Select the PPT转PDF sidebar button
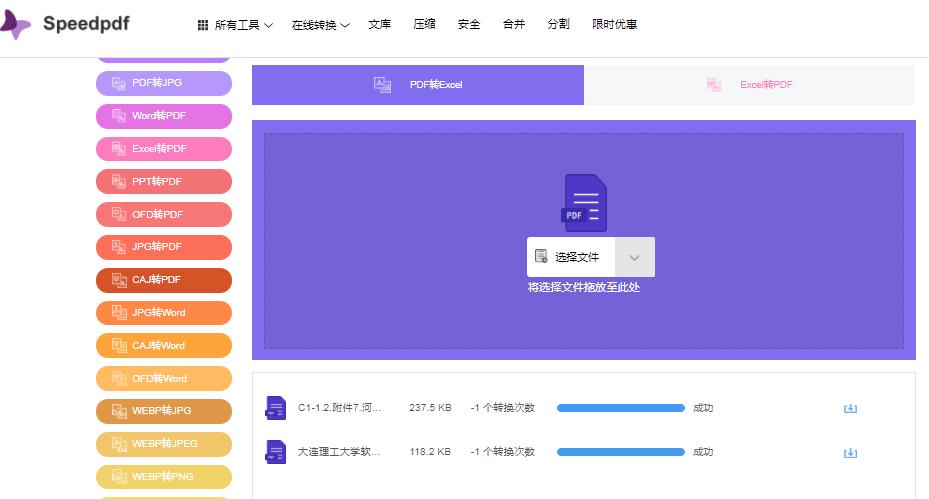The height and width of the screenshot is (499, 929). point(164,181)
